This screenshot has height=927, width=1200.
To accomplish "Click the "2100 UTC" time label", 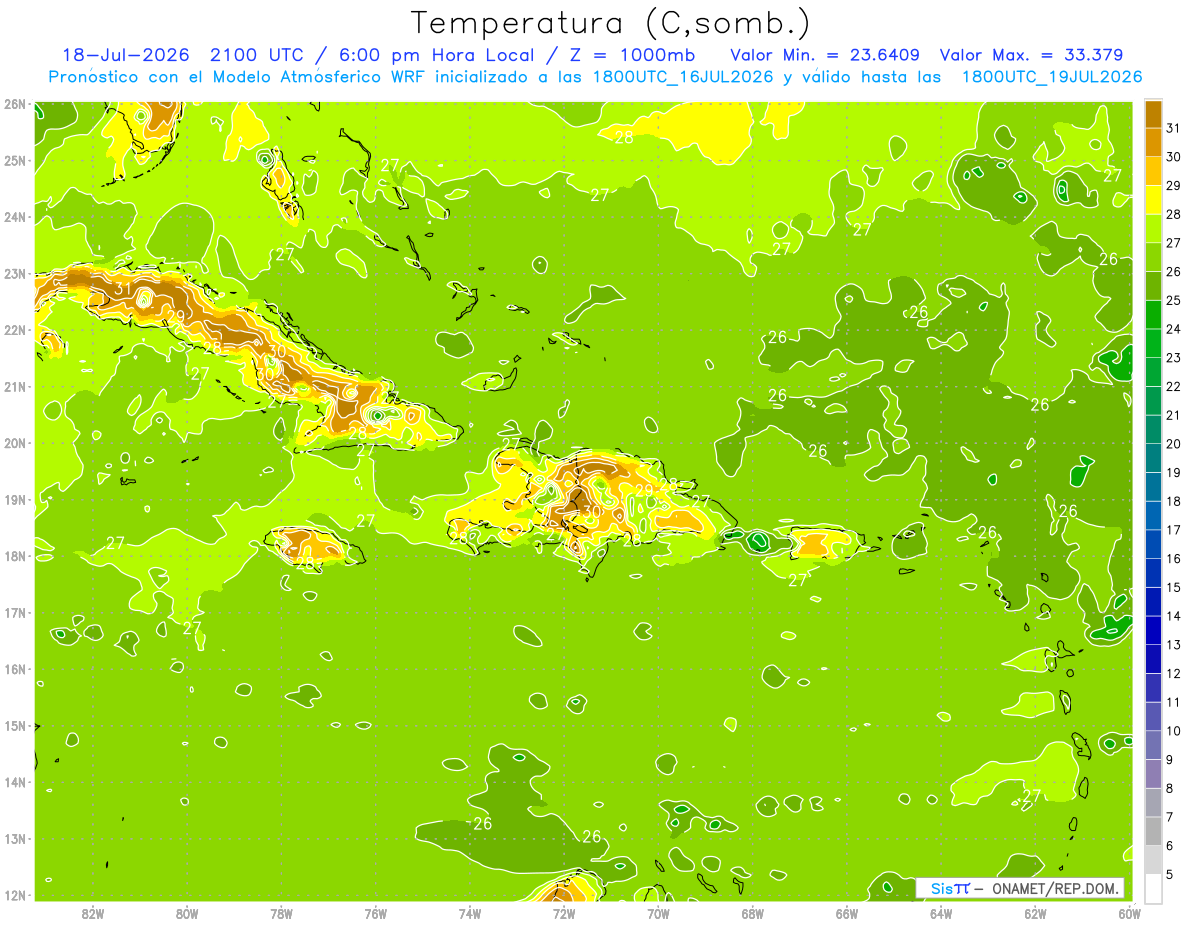I will click(x=257, y=55).
